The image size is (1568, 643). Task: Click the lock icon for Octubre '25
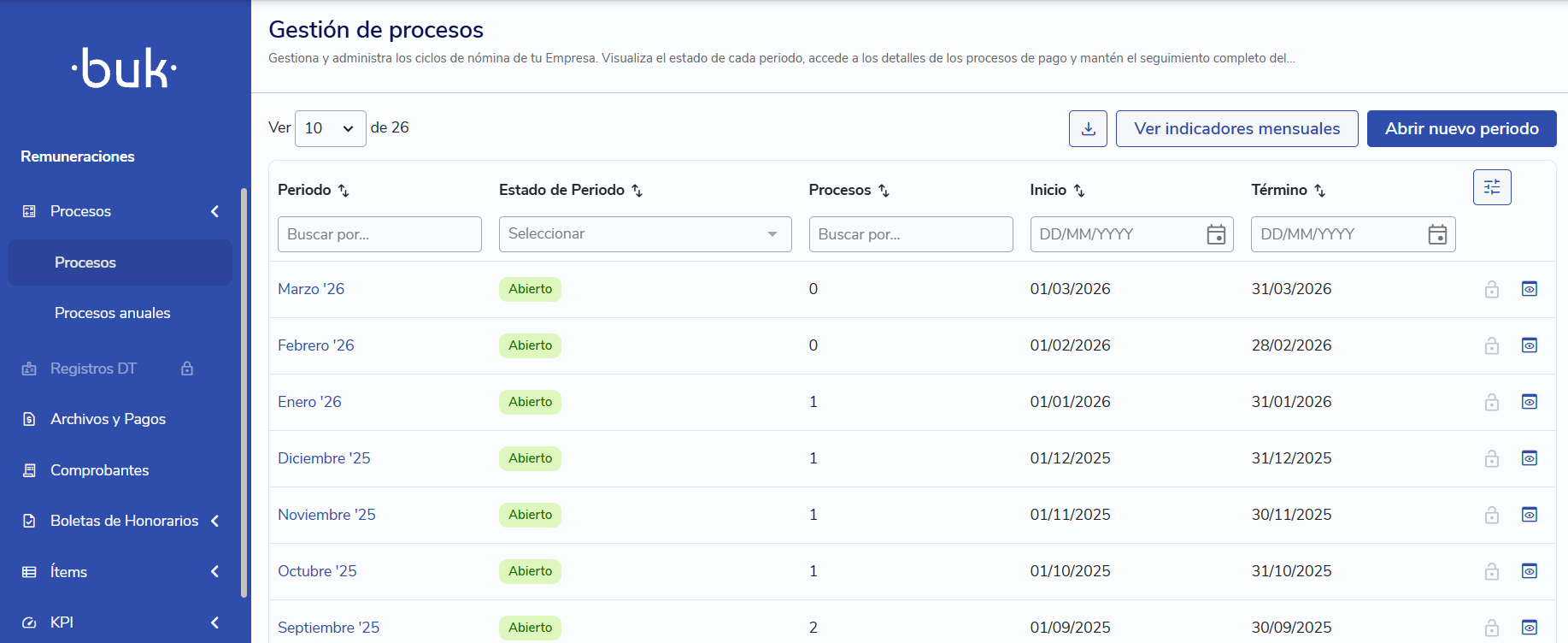[1492, 571]
